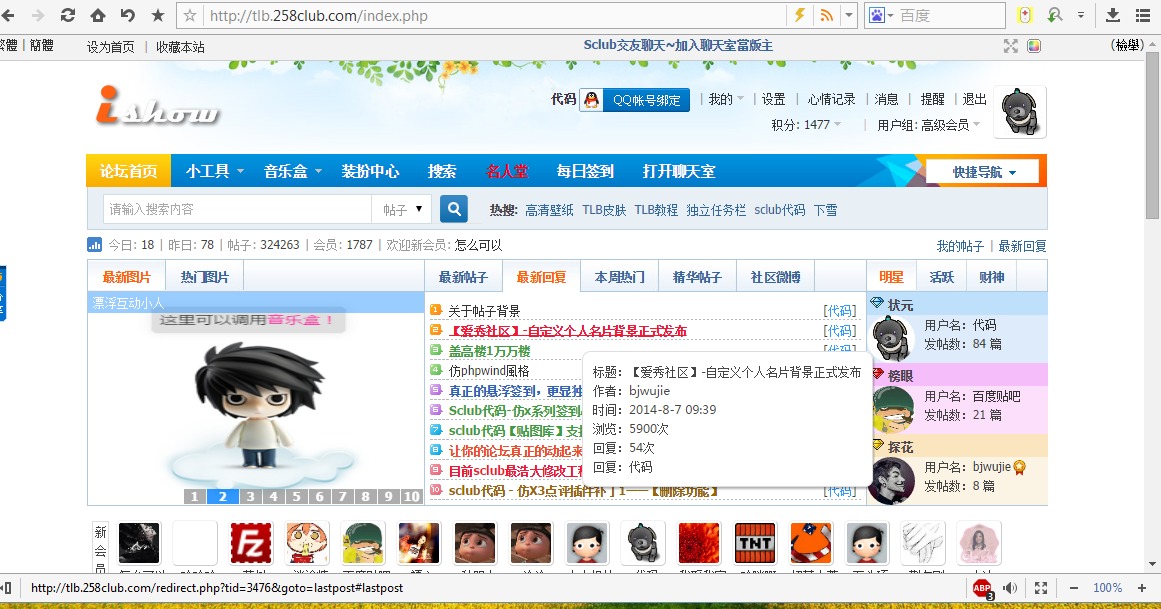
Task: Go to the 论坛首页 nav tab
Action: [x=129, y=171]
